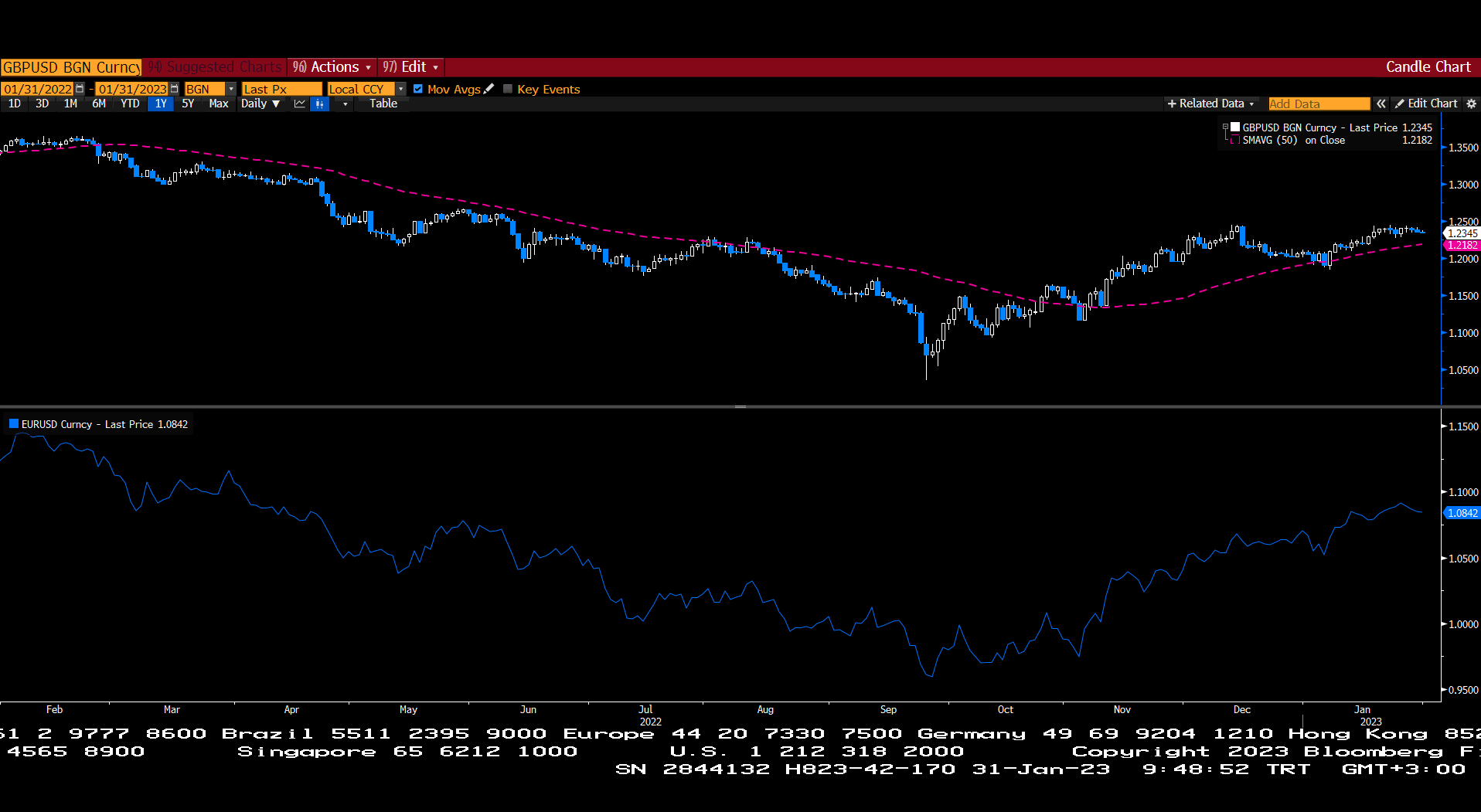Image resolution: width=1481 pixels, height=812 pixels.
Task: Click the white GBPUSD legend color swatch
Action: (1235, 127)
